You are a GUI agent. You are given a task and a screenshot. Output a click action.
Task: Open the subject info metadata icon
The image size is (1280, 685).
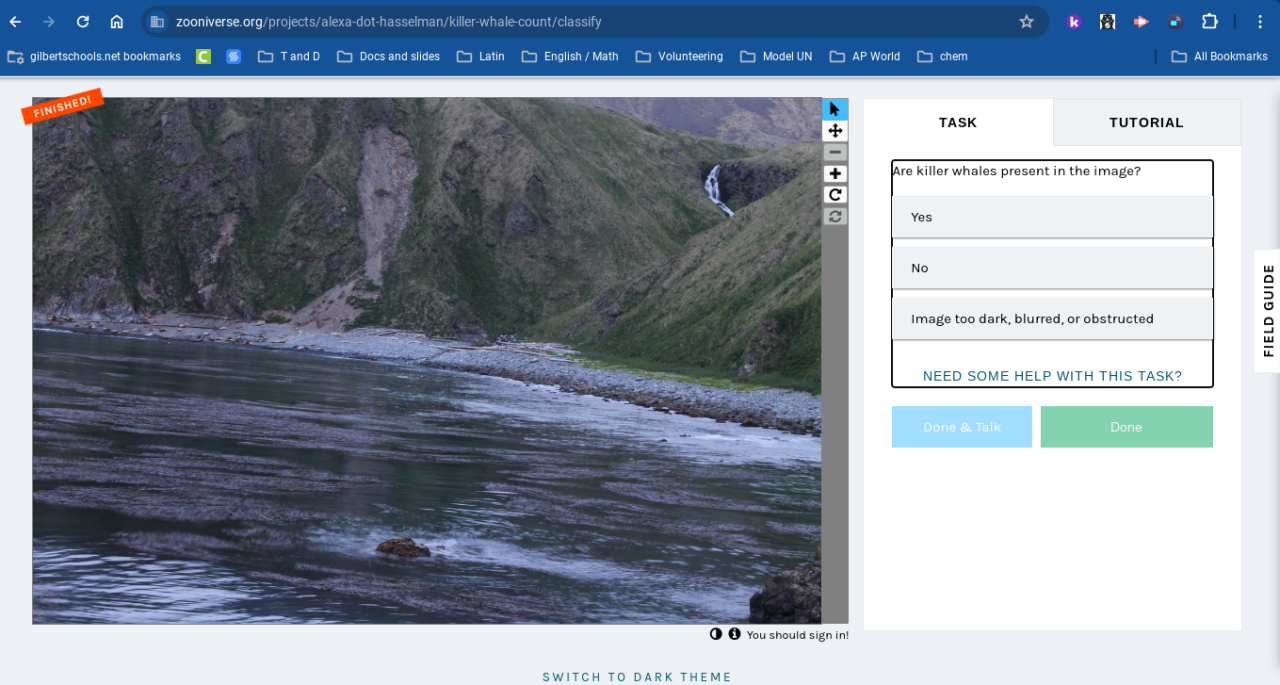tap(734, 634)
